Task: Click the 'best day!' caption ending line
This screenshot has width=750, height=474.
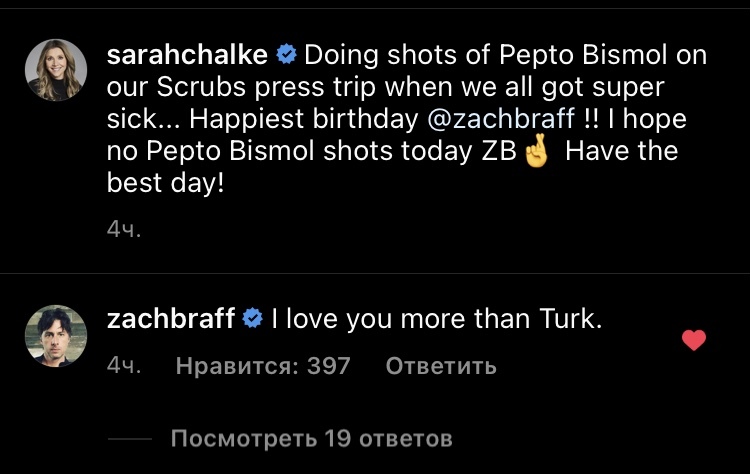Action: tap(165, 185)
